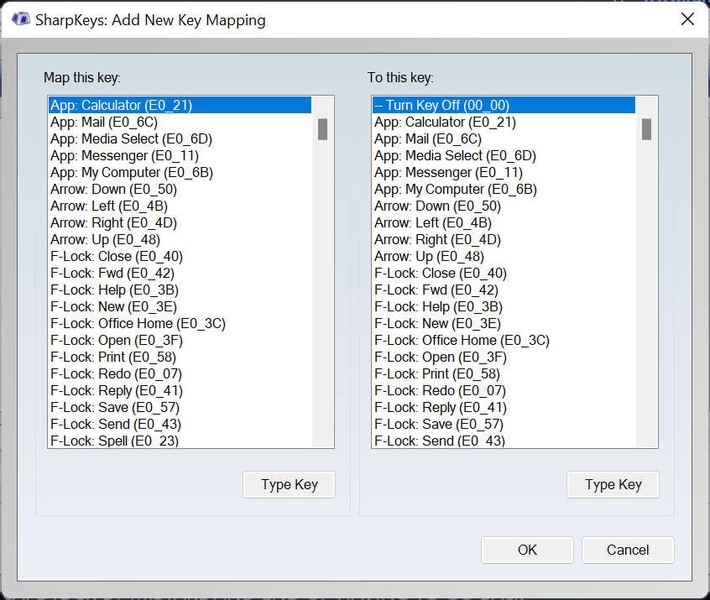Select App: Calculator in Map this key list
710x600 pixels.
pyautogui.click(x=180, y=105)
